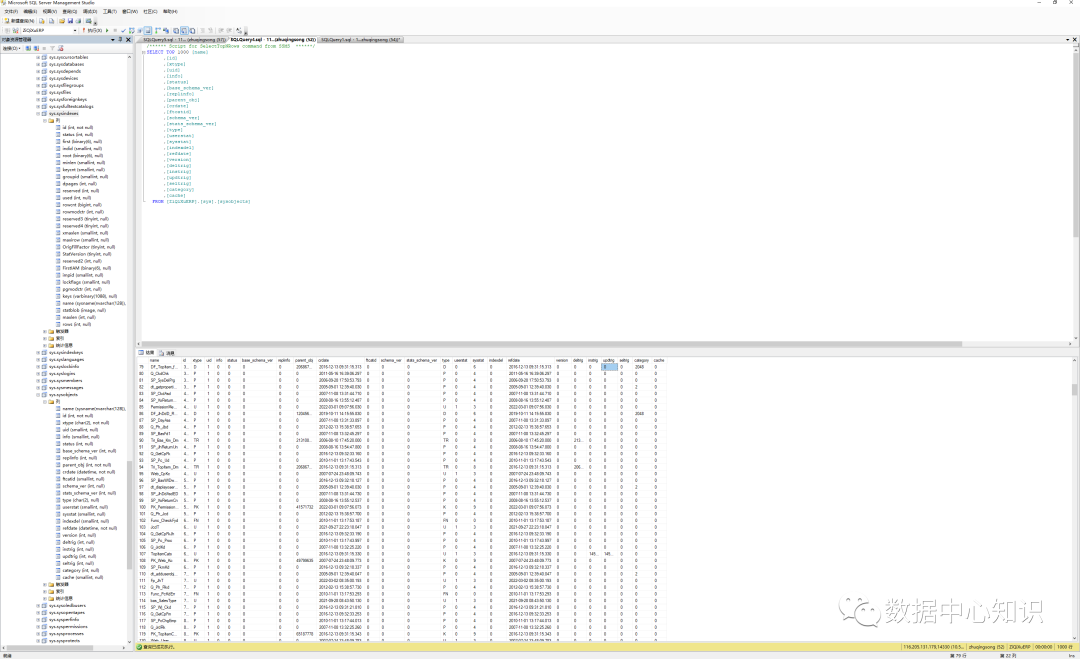1080x659 pixels.
Task: Click row number 100 in the results grid
Action: (143, 507)
